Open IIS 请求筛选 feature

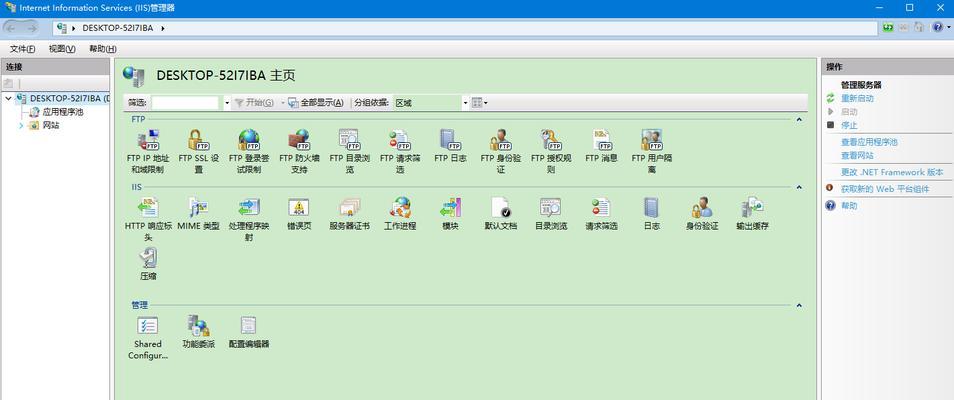tap(601, 214)
